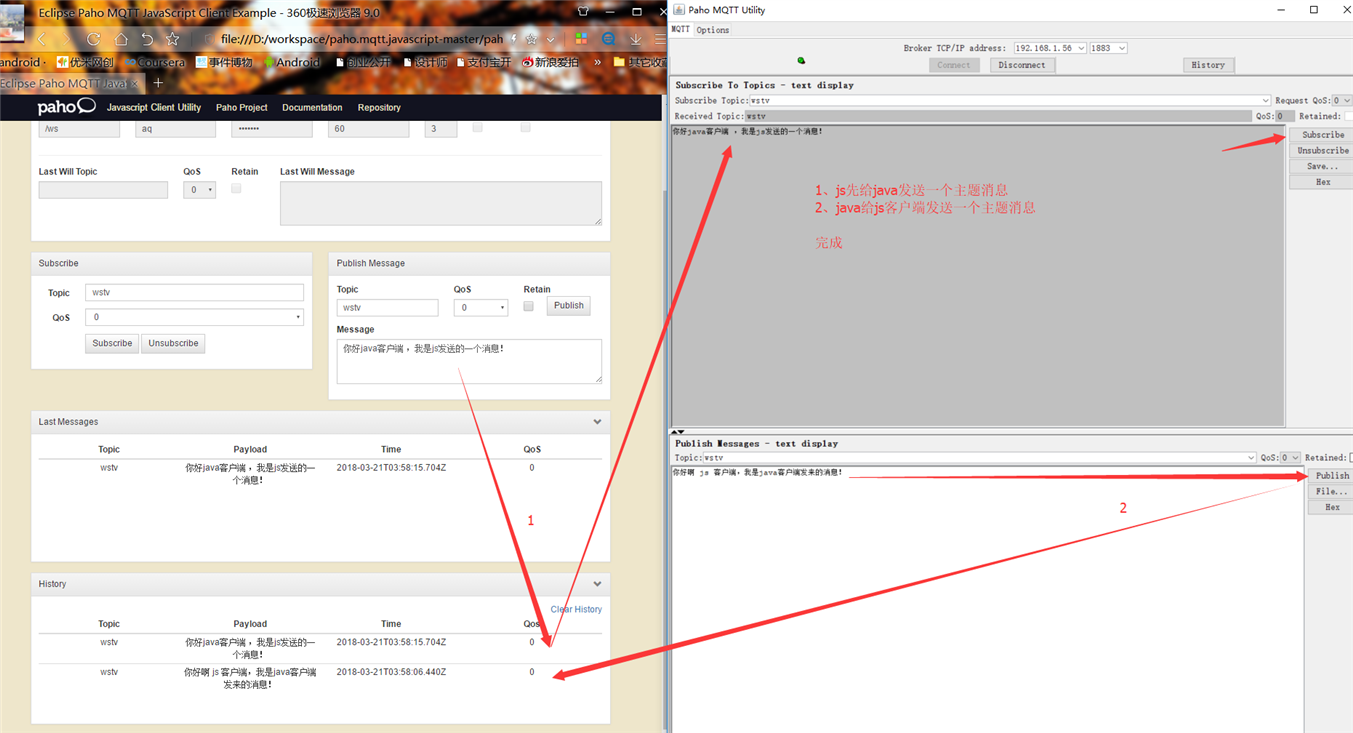Click the undo close-tab icon
Screen dimensions: 1353x733
click(x=147, y=39)
